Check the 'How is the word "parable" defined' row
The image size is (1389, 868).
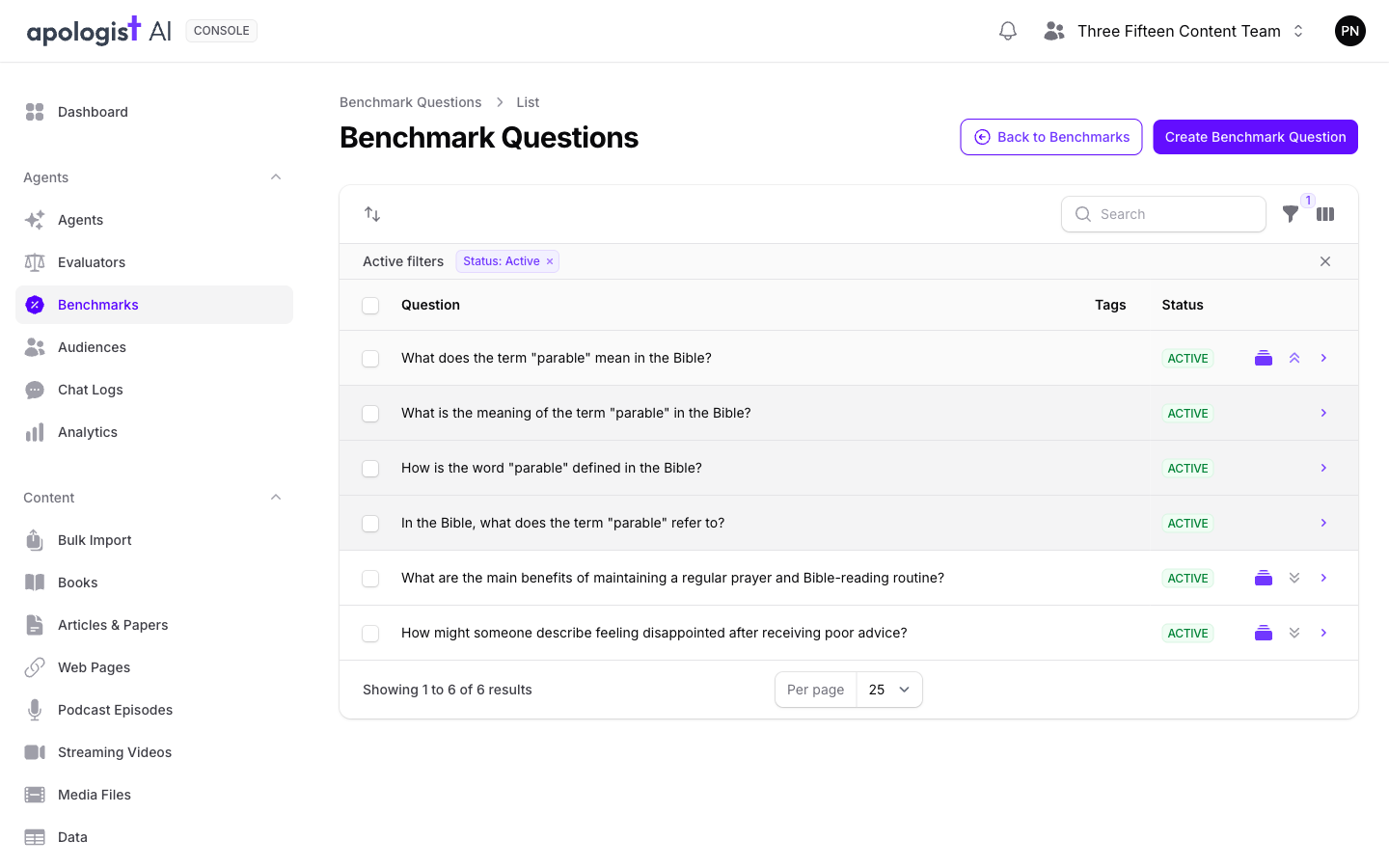(x=370, y=469)
